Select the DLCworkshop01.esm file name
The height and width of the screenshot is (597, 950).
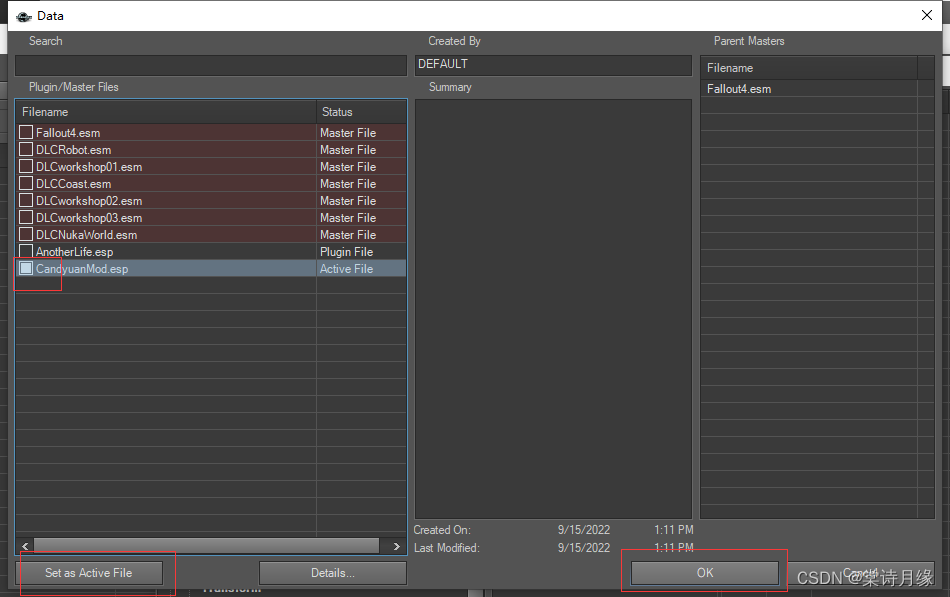pyautogui.click(x=89, y=167)
